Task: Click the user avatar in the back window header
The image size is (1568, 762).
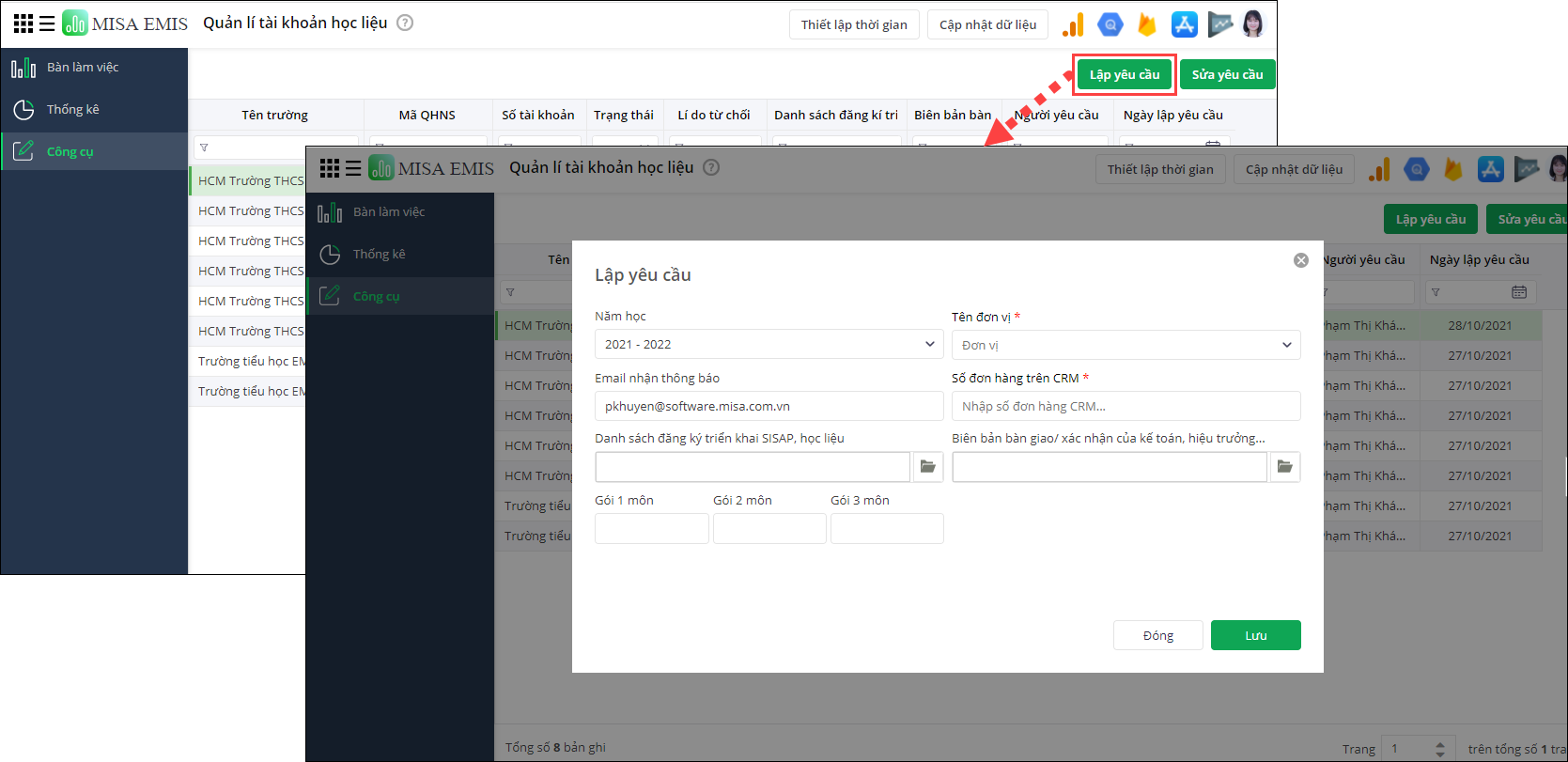Action: click(1252, 24)
